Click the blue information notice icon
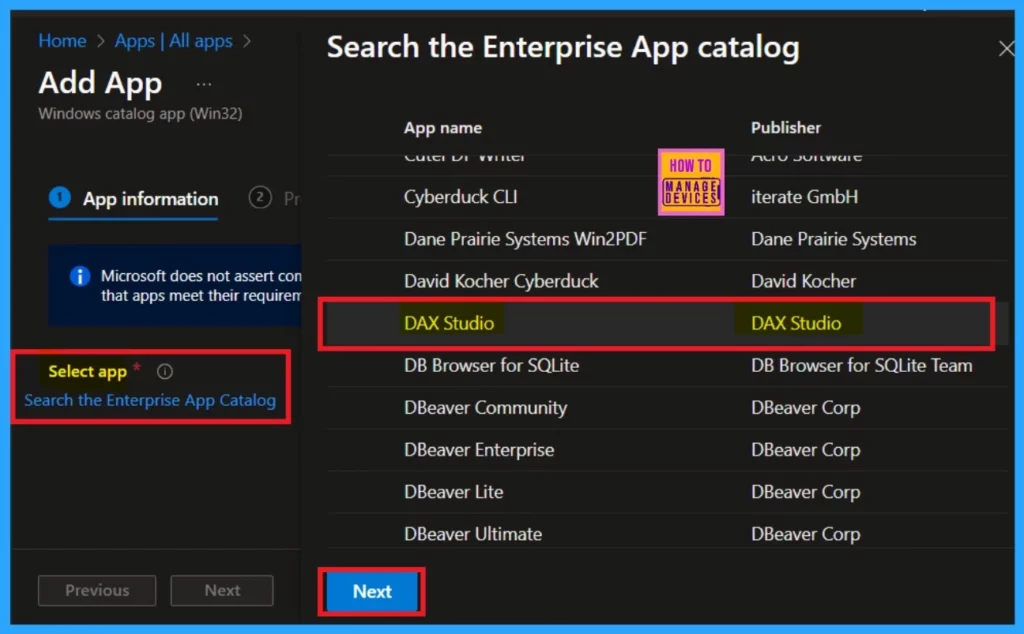Screen dimensions: 1024x634 [x=80, y=276]
